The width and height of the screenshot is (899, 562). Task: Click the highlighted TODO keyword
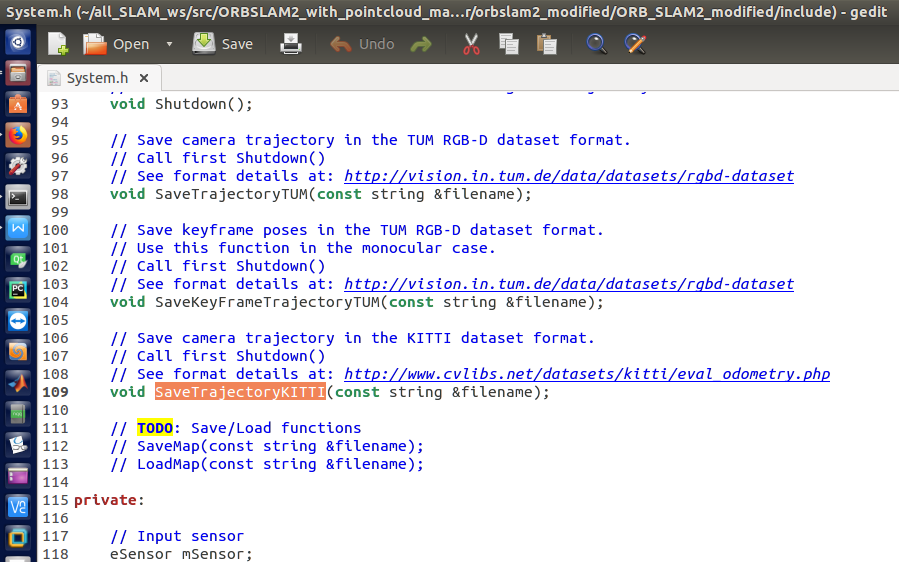pos(155,428)
